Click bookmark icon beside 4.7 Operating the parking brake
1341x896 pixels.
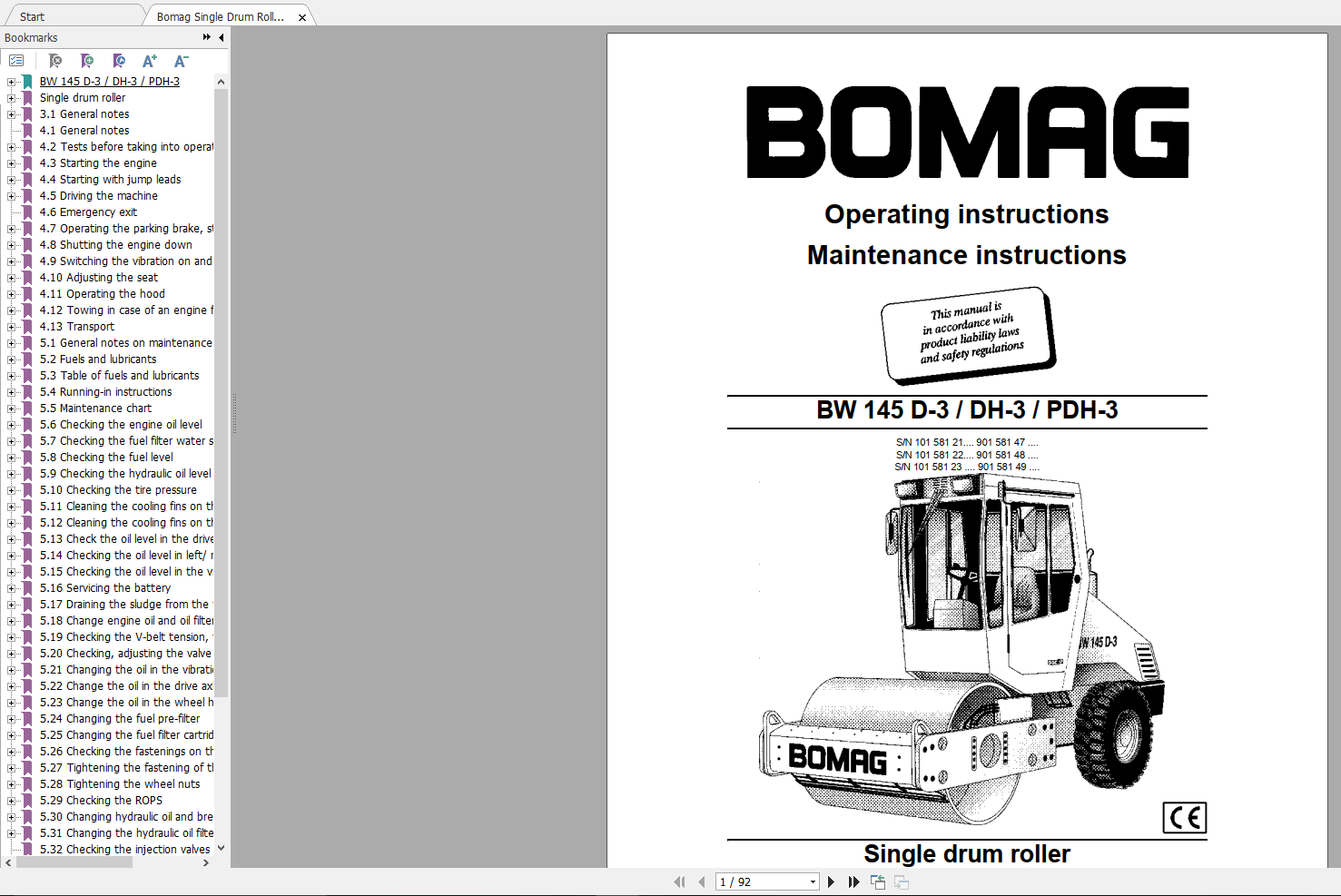[x=27, y=229]
